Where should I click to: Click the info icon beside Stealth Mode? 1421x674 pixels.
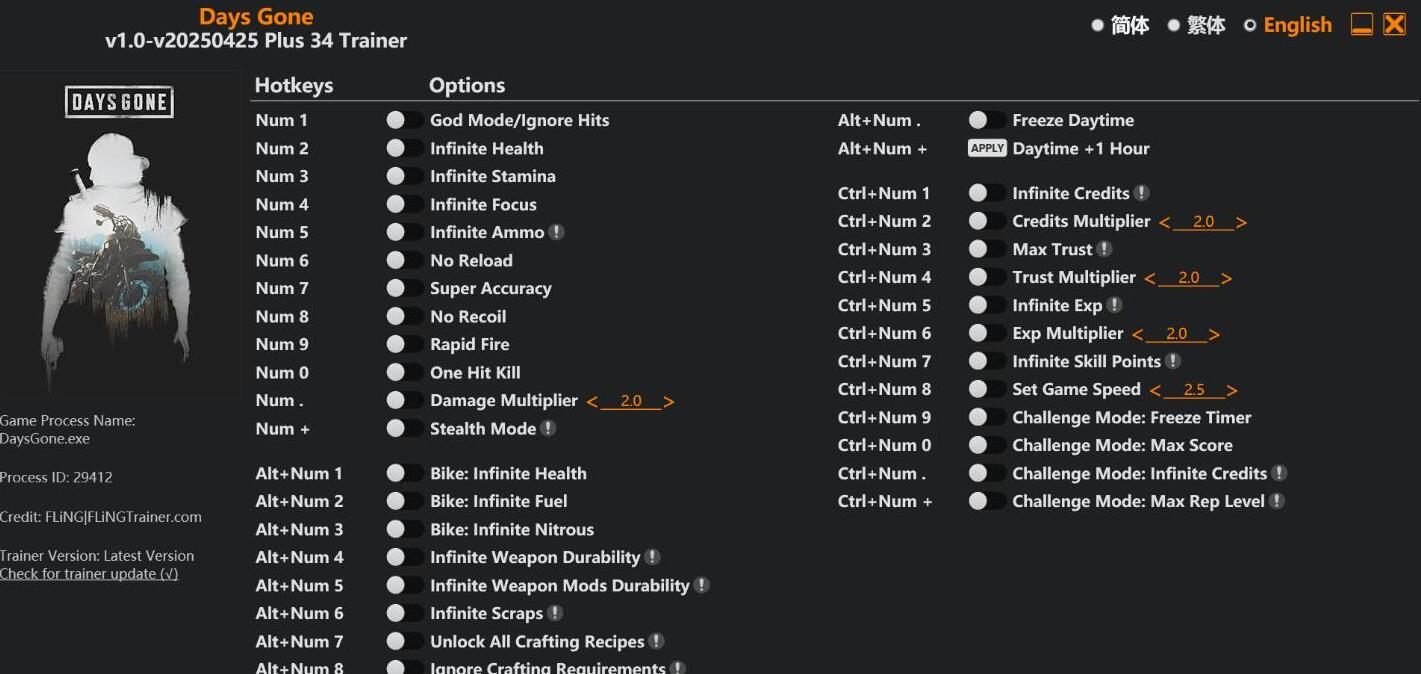pyautogui.click(x=548, y=428)
